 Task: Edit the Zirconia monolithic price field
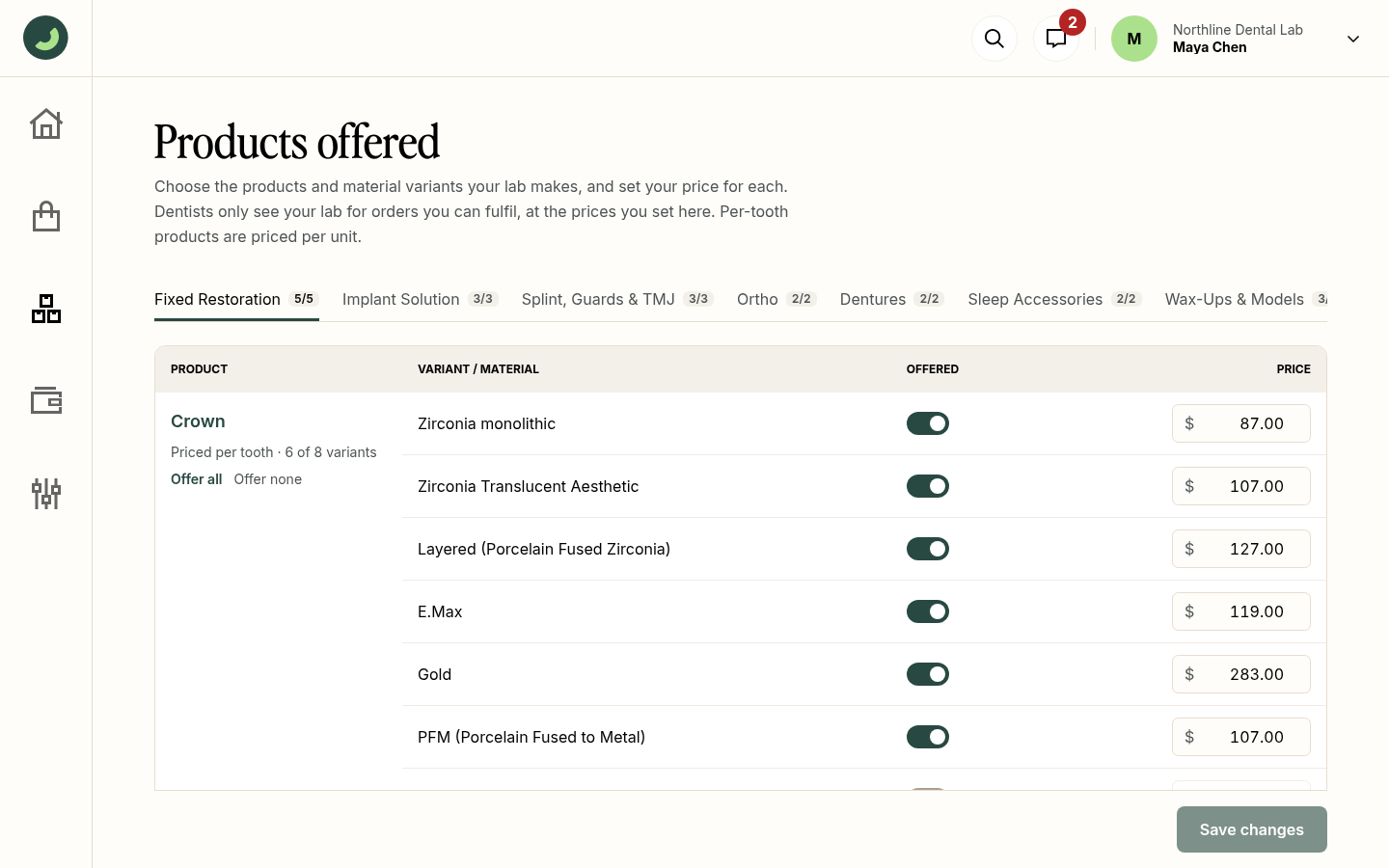(1241, 423)
